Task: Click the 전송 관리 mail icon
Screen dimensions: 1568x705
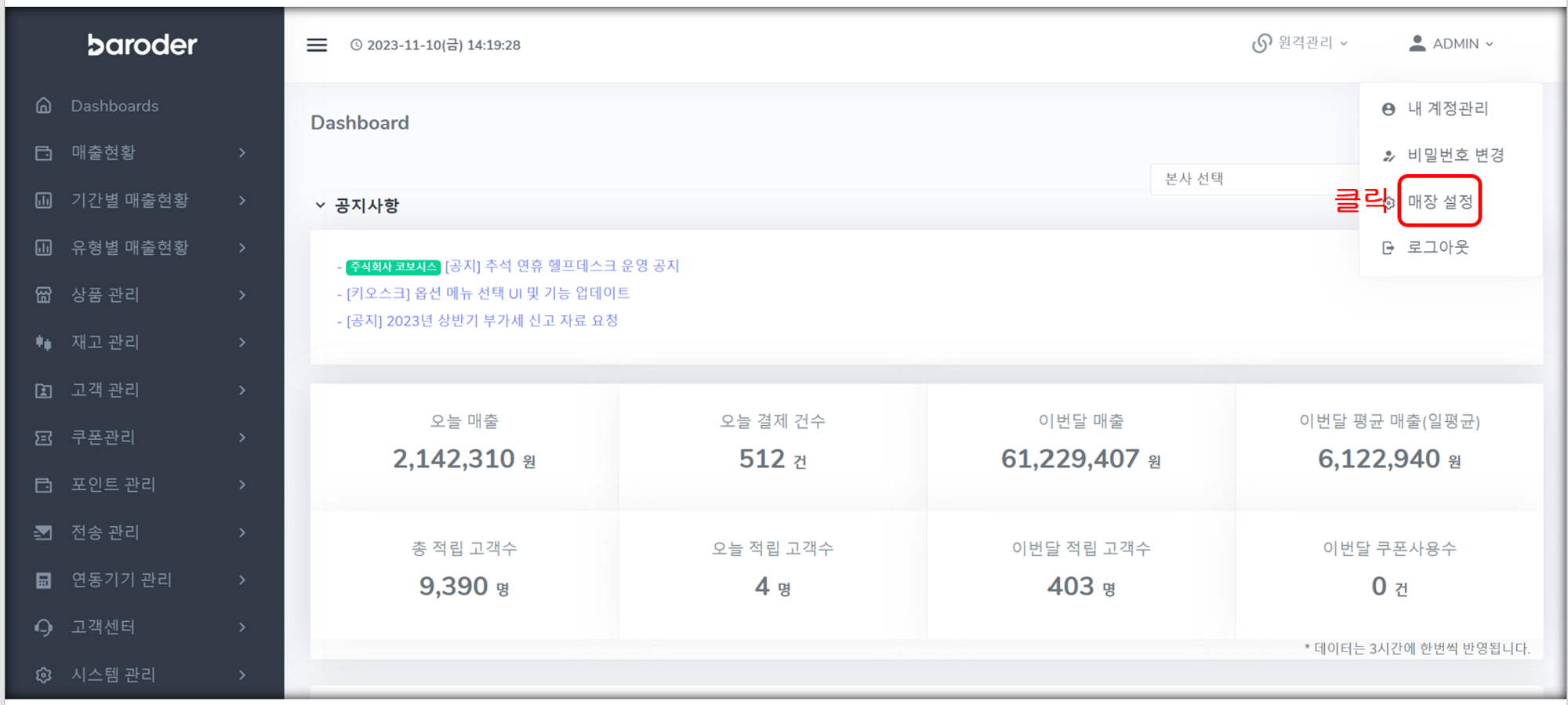Action: 44,532
